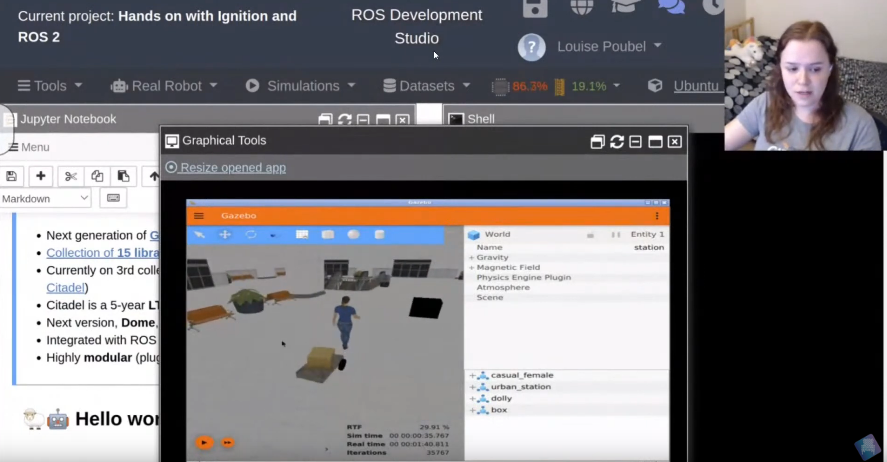This screenshot has width=887, height=462.
Task: Expand the dolly entity
Action: pyautogui.click(x=472, y=399)
